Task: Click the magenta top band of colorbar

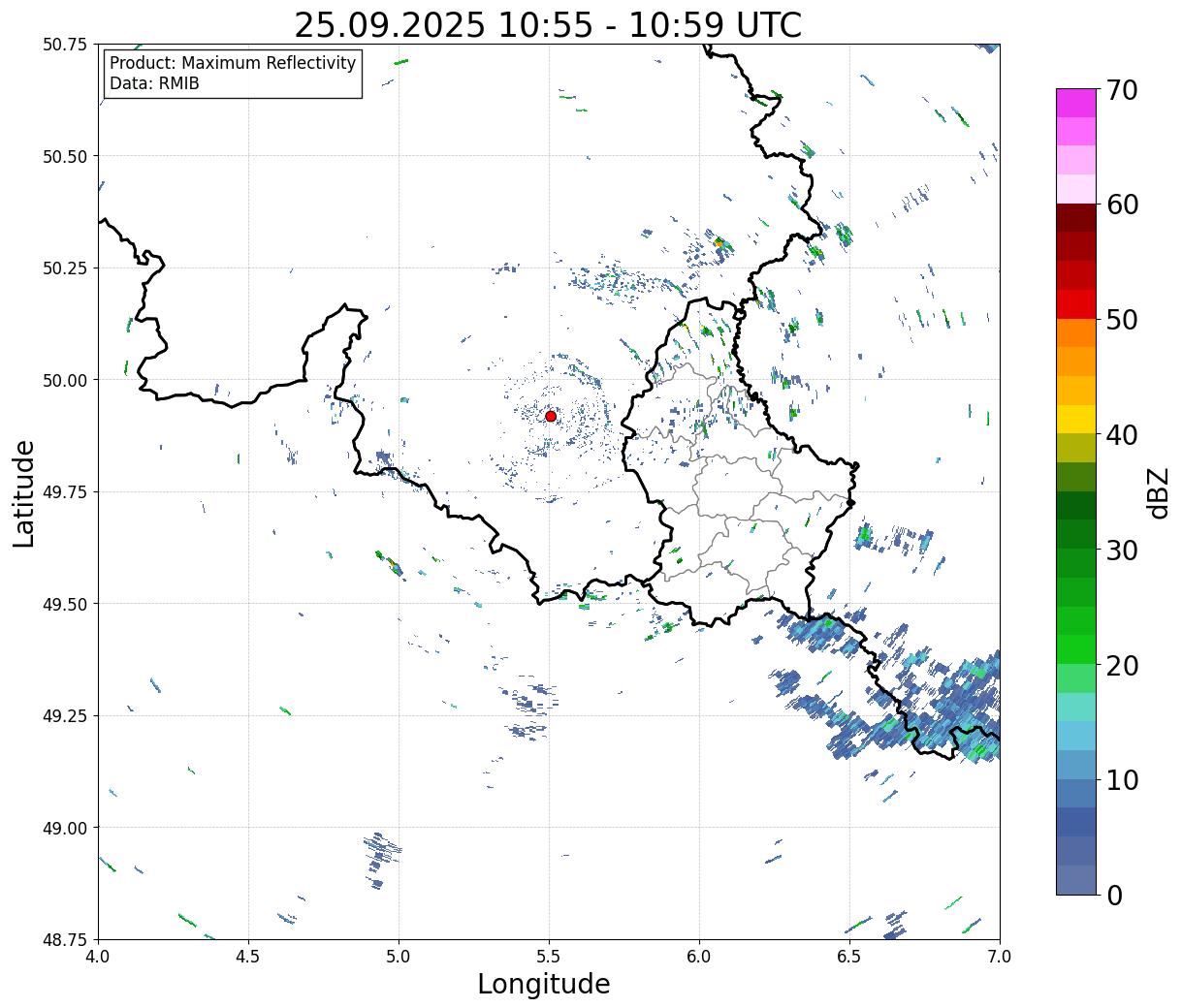Action: click(1076, 103)
